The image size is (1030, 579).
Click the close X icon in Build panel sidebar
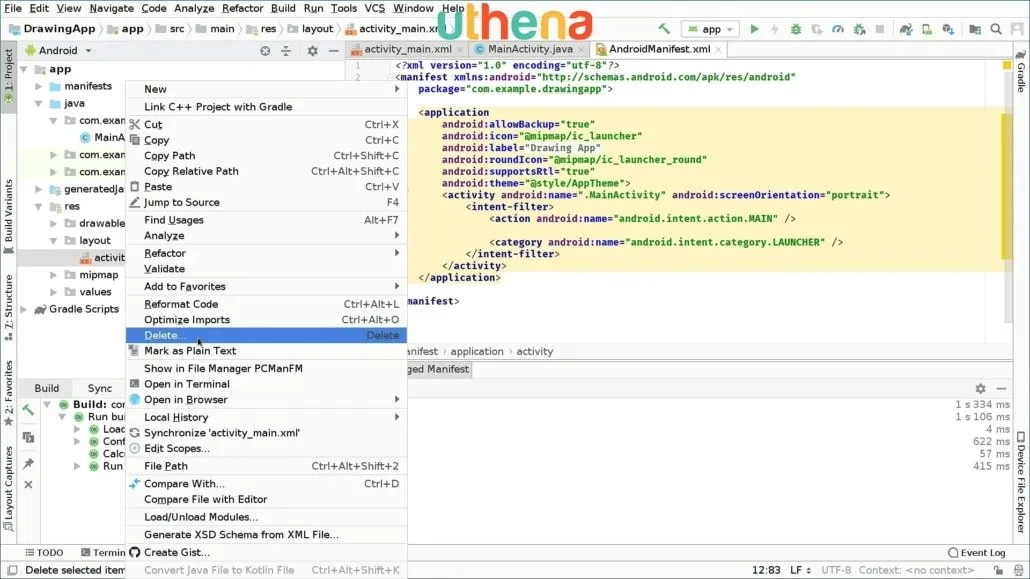tap(28, 484)
